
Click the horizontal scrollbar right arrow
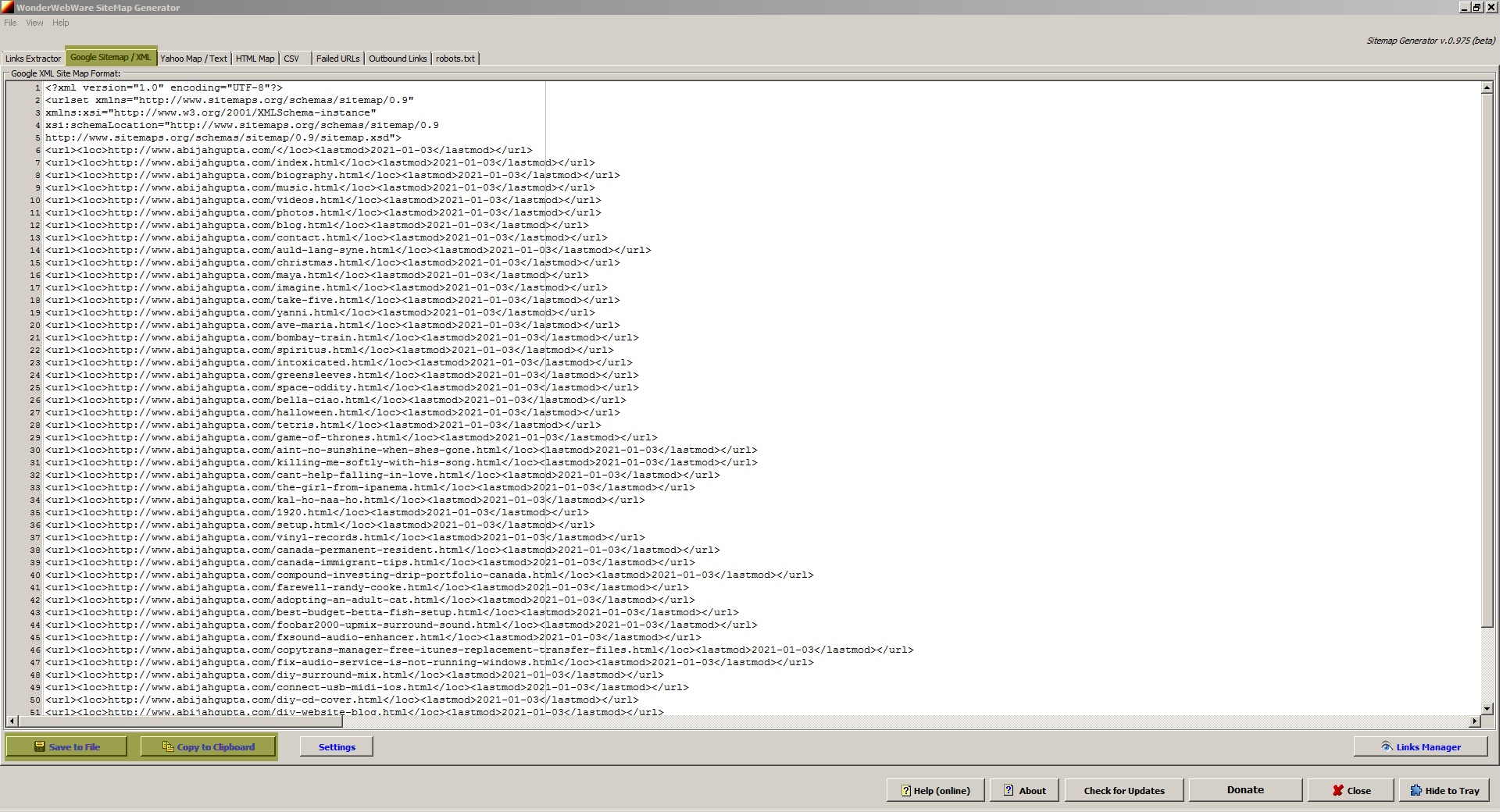click(1475, 721)
